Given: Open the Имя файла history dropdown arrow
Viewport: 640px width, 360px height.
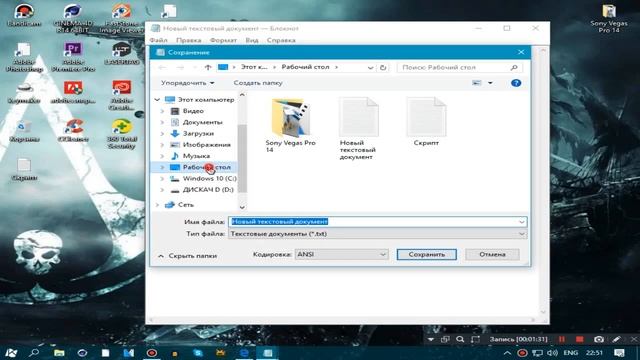Looking at the screenshot, I should coord(521,222).
